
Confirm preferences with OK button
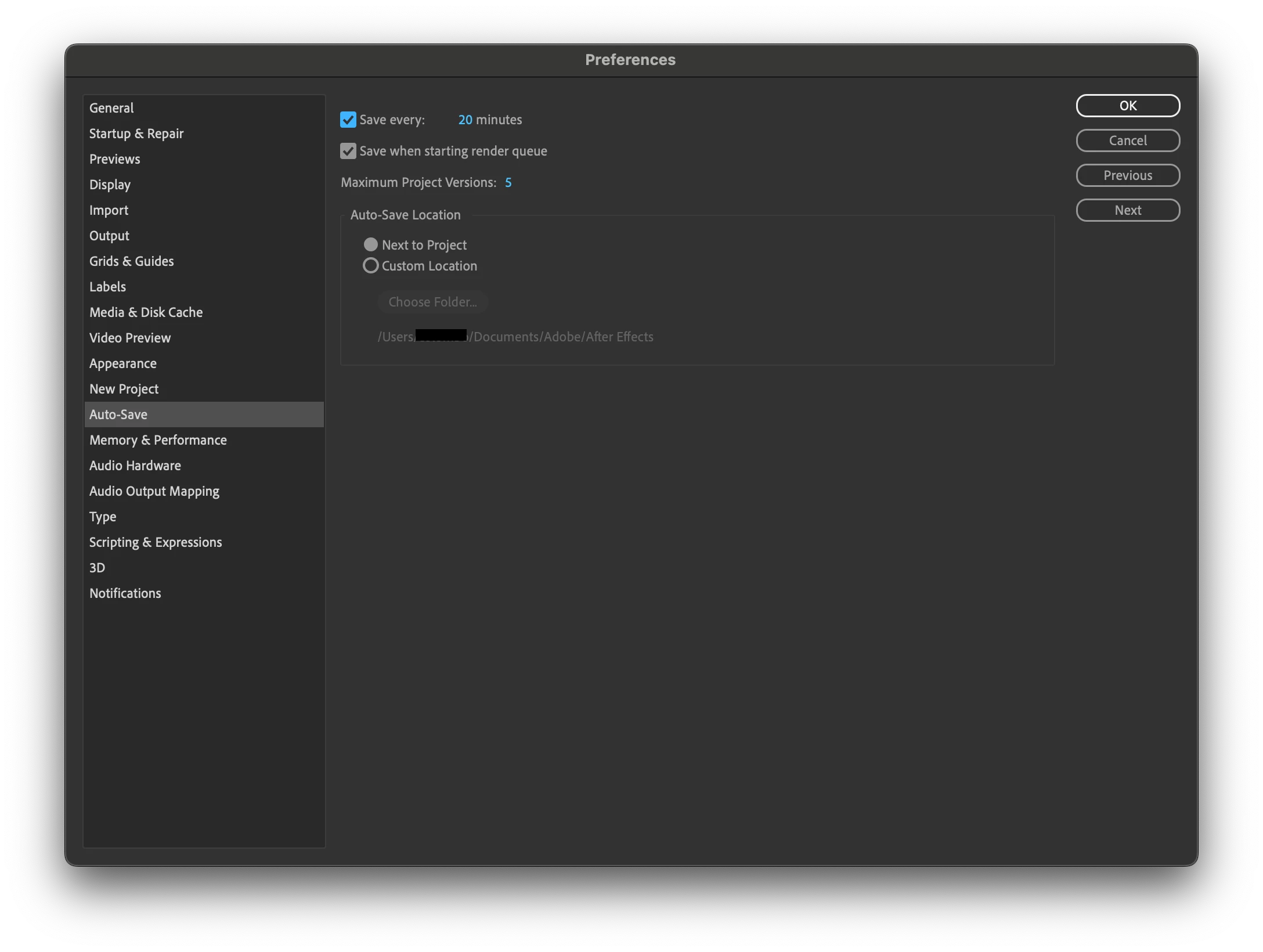[1127, 106]
